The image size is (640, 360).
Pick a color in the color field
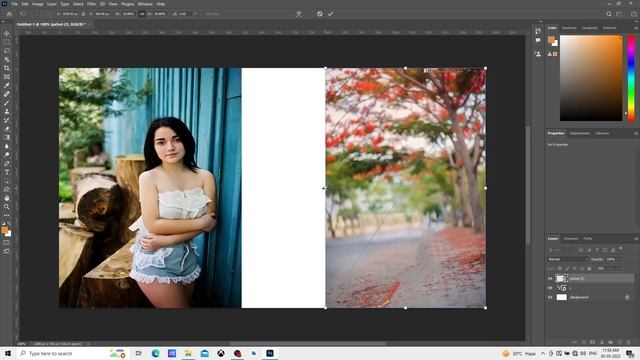[591, 78]
